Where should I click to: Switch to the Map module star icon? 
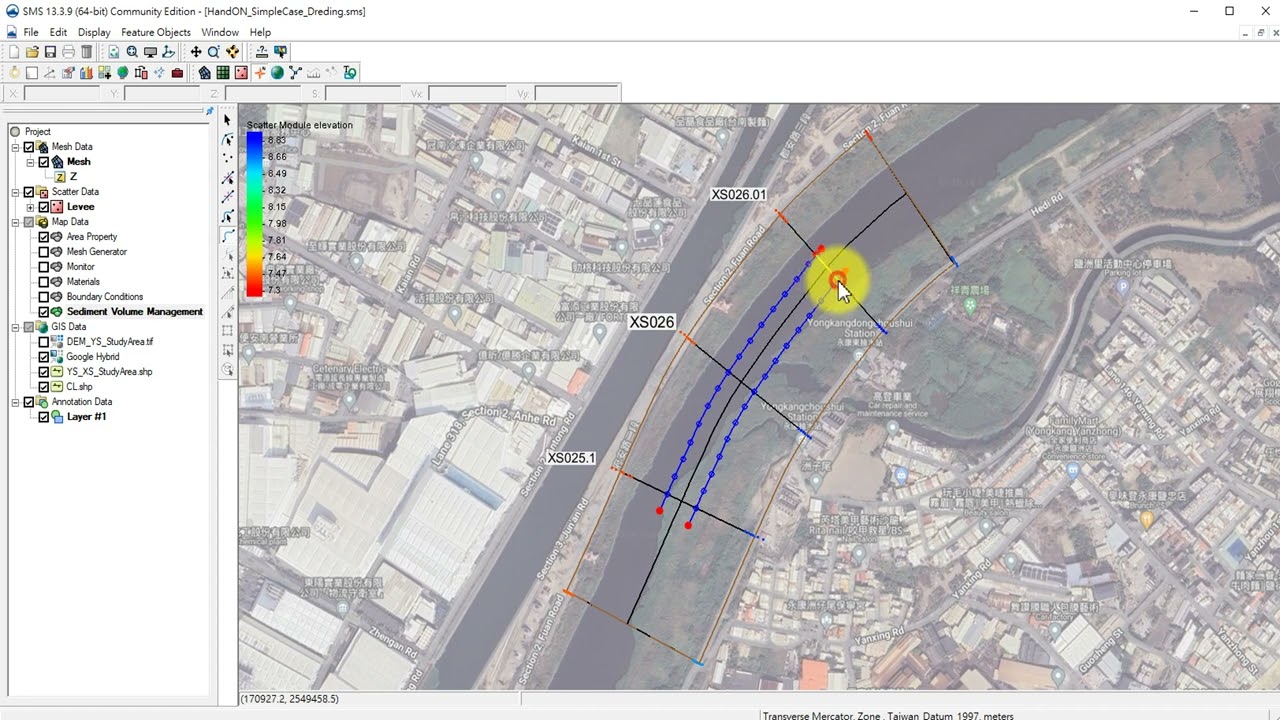(259, 73)
